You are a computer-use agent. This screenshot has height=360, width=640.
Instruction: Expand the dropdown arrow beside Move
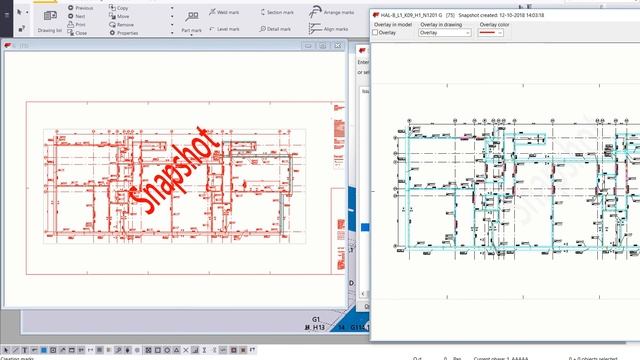click(172, 16)
